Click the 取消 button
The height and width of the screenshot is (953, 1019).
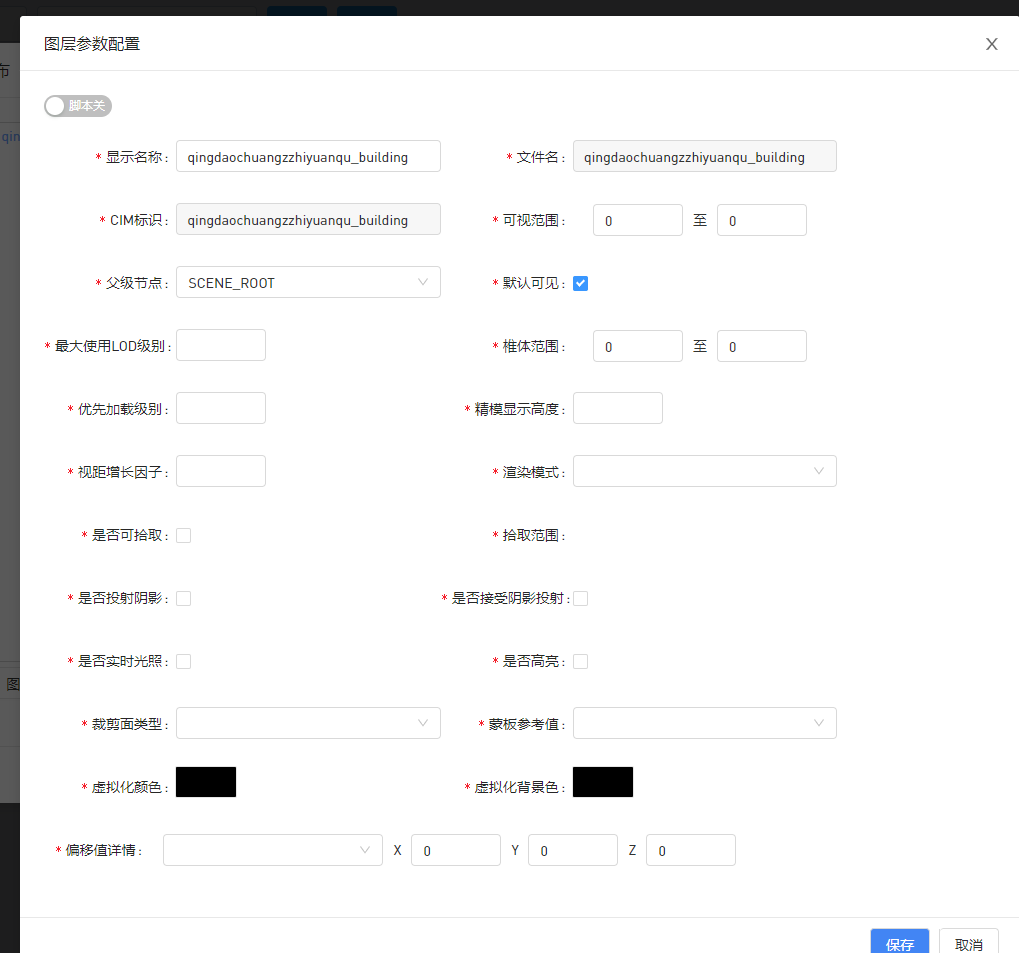[968, 942]
